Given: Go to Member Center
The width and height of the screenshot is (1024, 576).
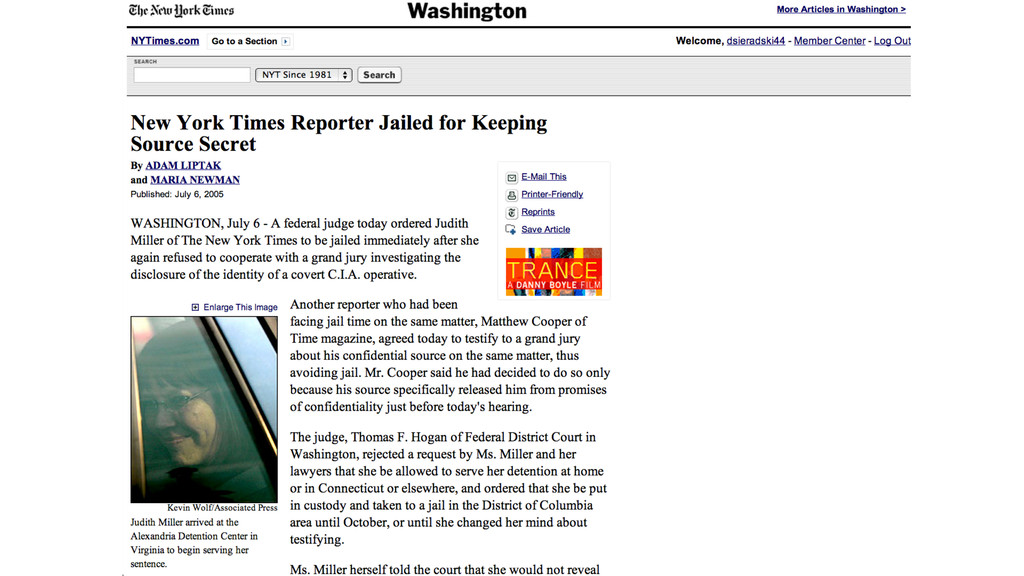Looking at the screenshot, I should point(829,40).
